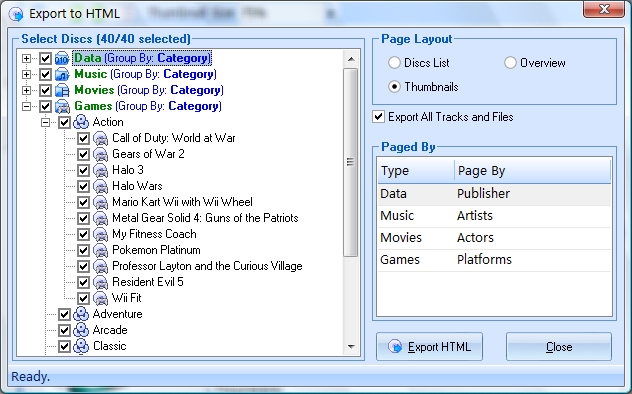Select the Games Platforms row
The height and width of the screenshot is (394, 632).
pos(495,260)
